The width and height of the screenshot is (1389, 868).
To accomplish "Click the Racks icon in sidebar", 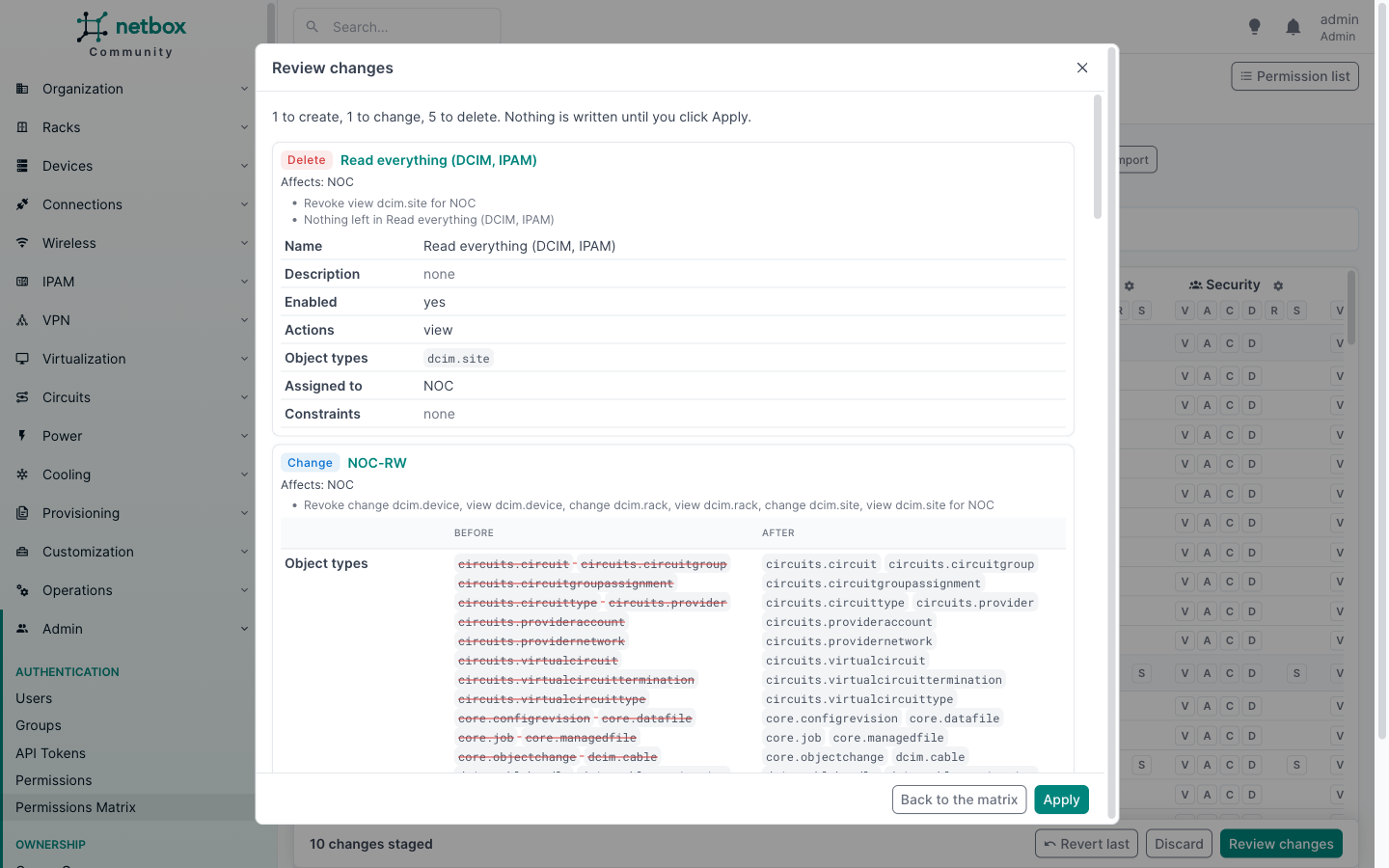I will pyautogui.click(x=22, y=127).
